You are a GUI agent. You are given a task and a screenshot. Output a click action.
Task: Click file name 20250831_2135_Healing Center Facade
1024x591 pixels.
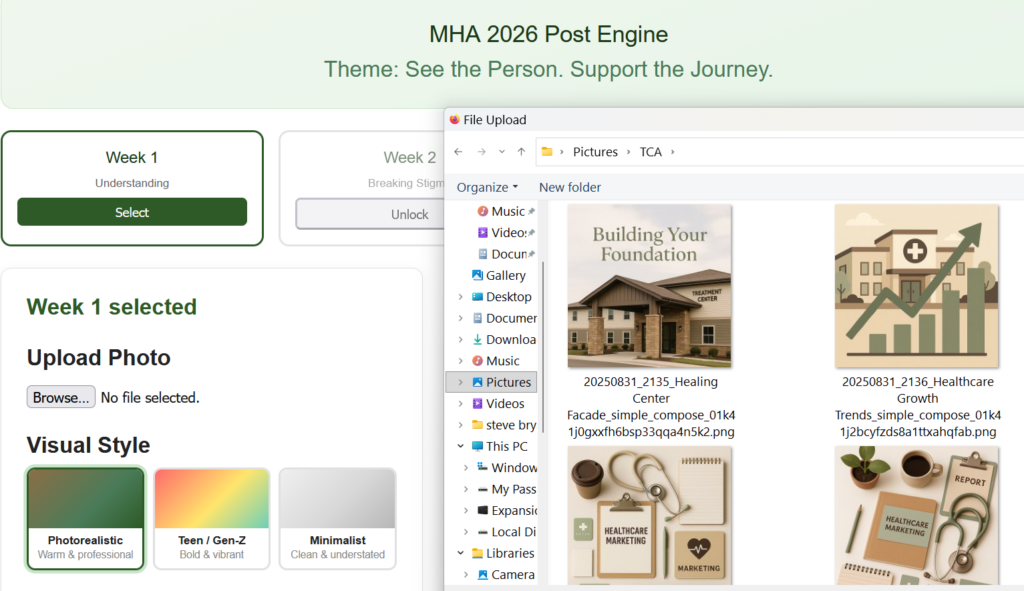[x=650, y=406]
